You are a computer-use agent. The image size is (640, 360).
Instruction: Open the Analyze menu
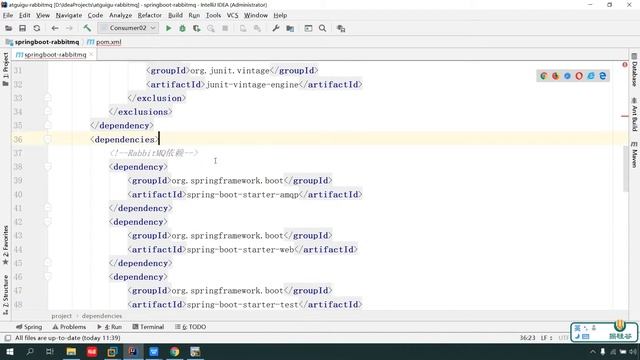(120, 15)
